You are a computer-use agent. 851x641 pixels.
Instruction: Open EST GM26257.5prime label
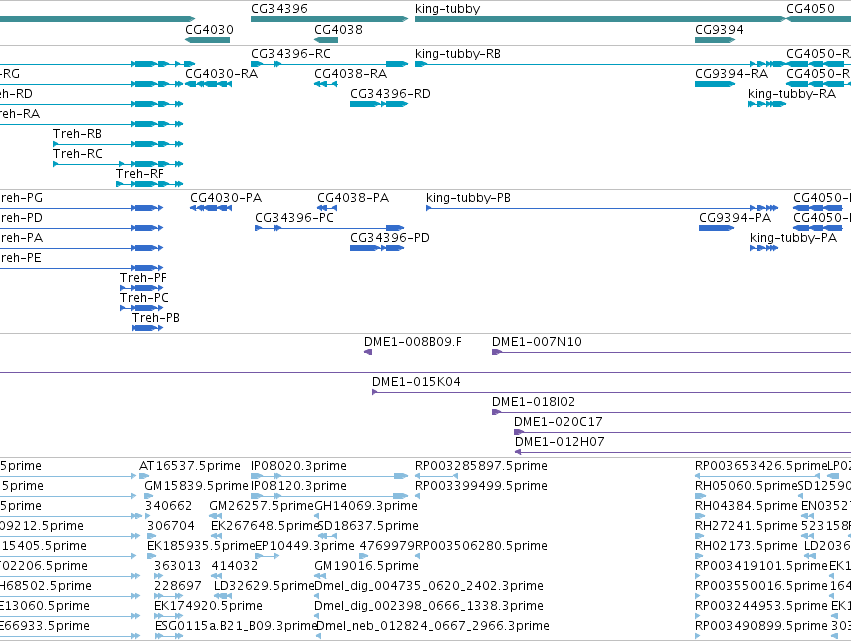click(262, 506)
